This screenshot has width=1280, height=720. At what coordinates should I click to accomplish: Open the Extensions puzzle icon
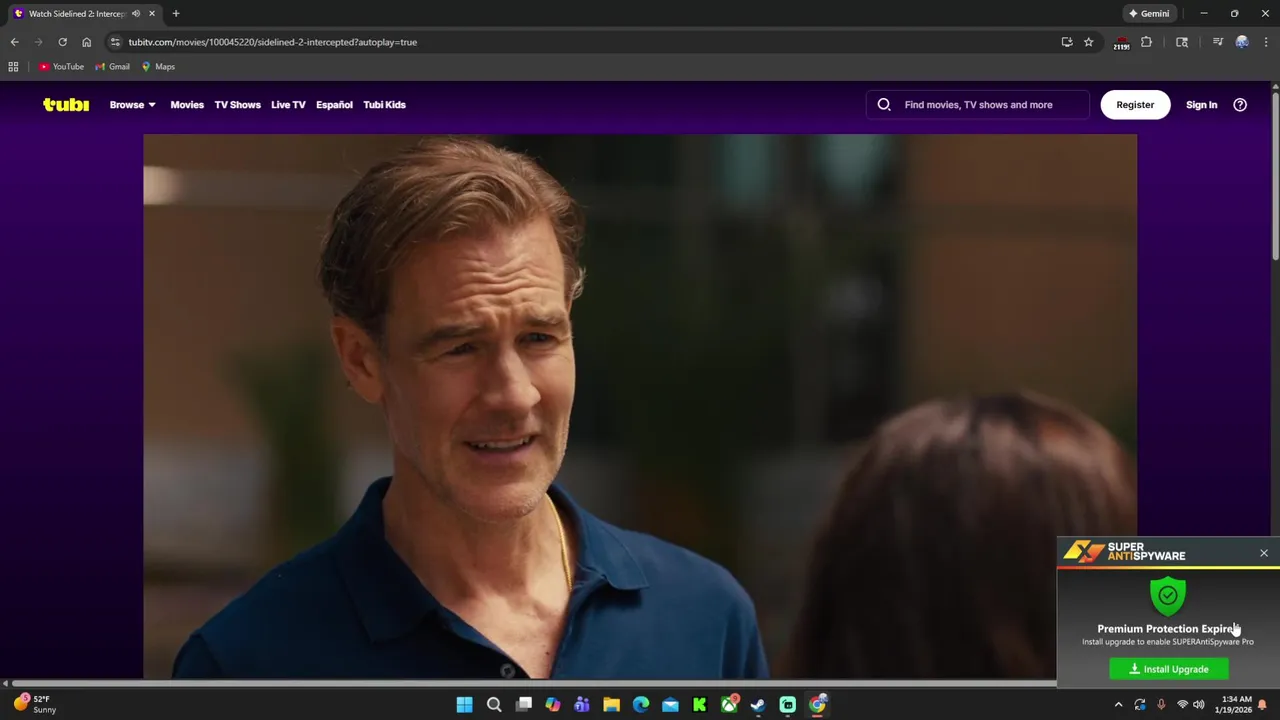1146,42
